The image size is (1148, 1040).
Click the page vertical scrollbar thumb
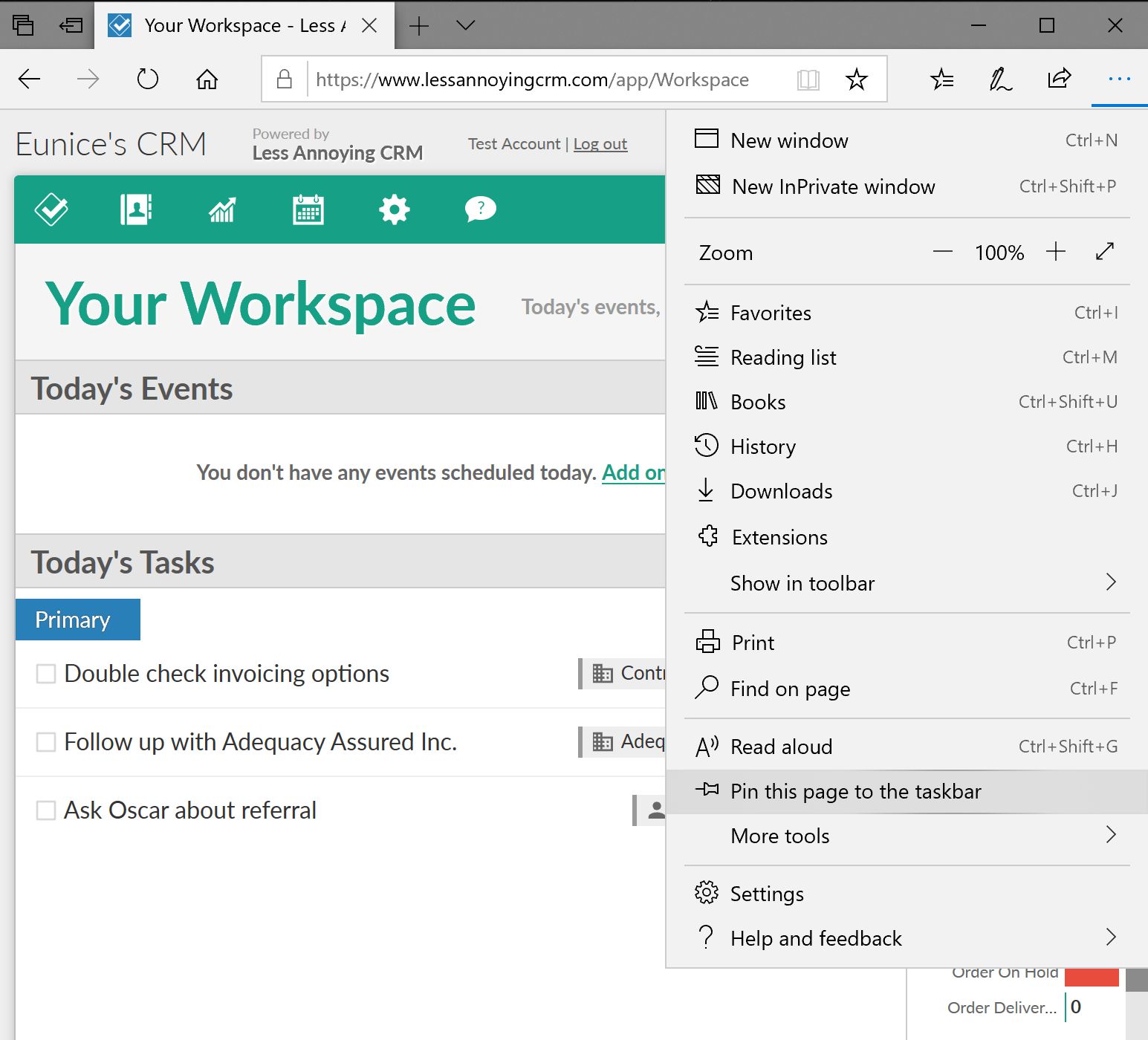pyautogui.click(x=1137, y=980)
